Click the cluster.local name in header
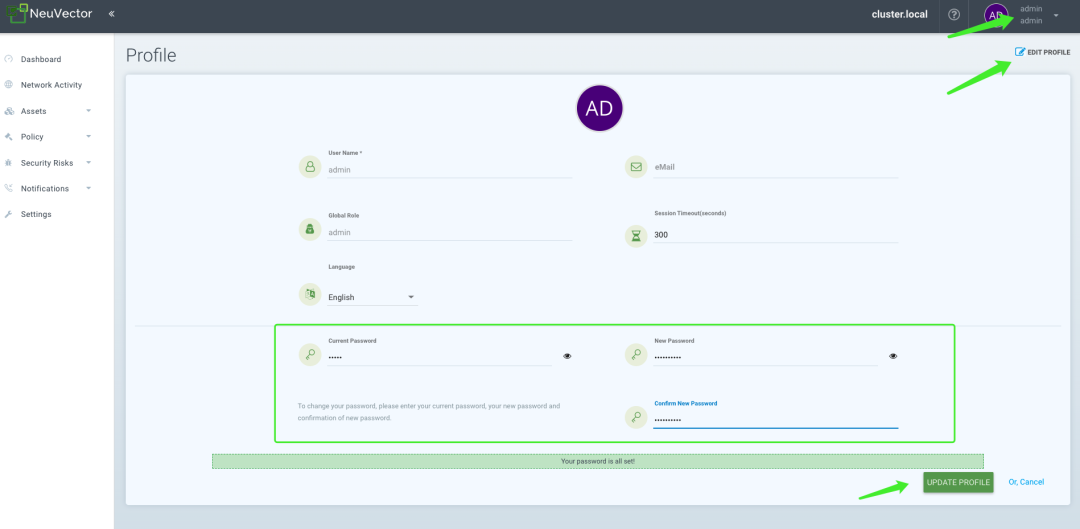Viewport: 1080px width, 529px height. tap(900, 14)
